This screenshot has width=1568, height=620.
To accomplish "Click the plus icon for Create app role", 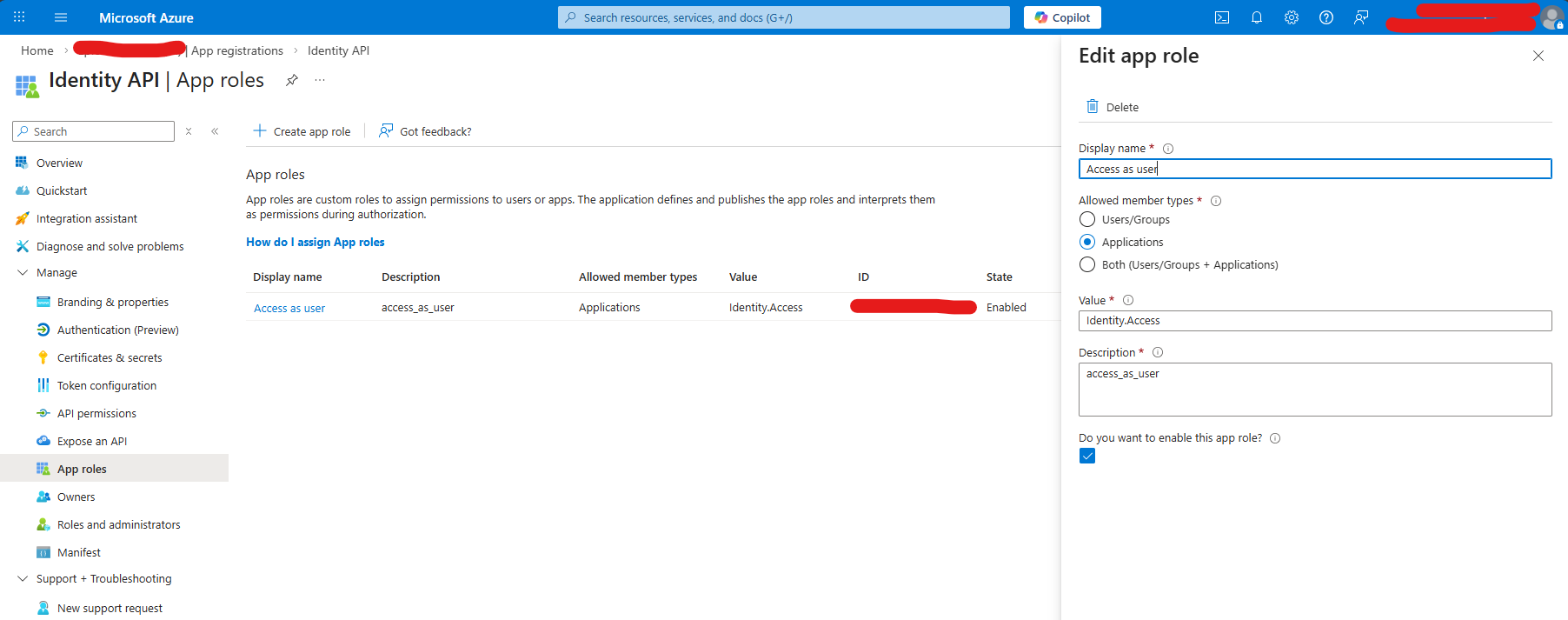I will pyautogui.click(x=259, y=130).
